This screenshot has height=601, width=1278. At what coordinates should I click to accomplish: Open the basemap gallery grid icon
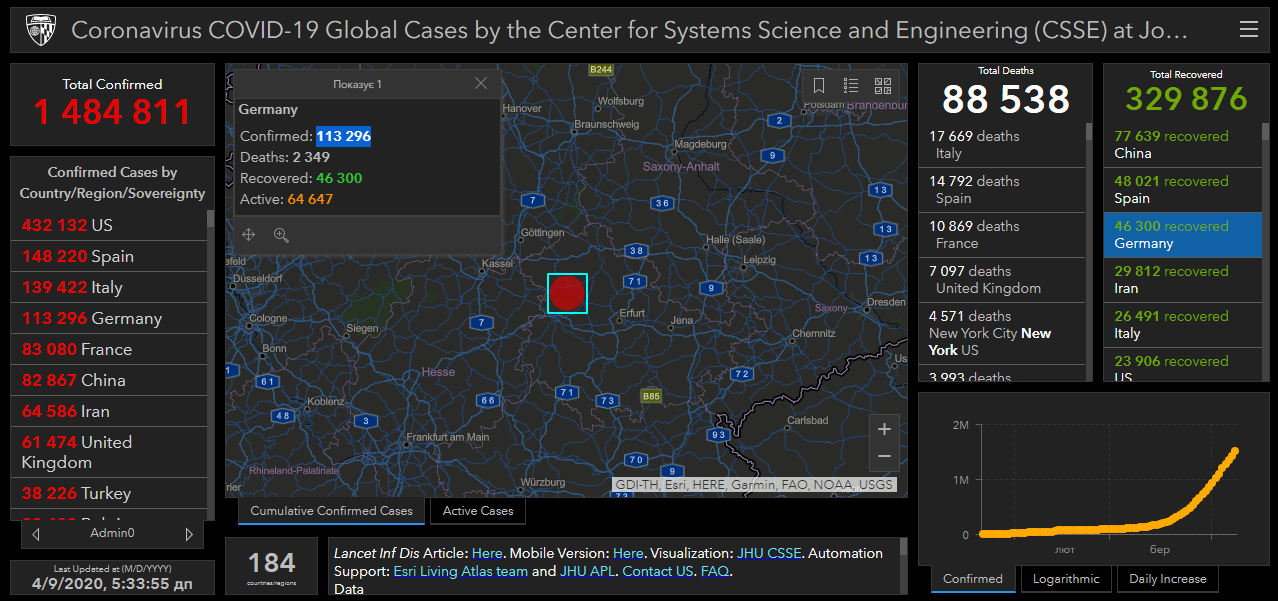tap(883, 86)
